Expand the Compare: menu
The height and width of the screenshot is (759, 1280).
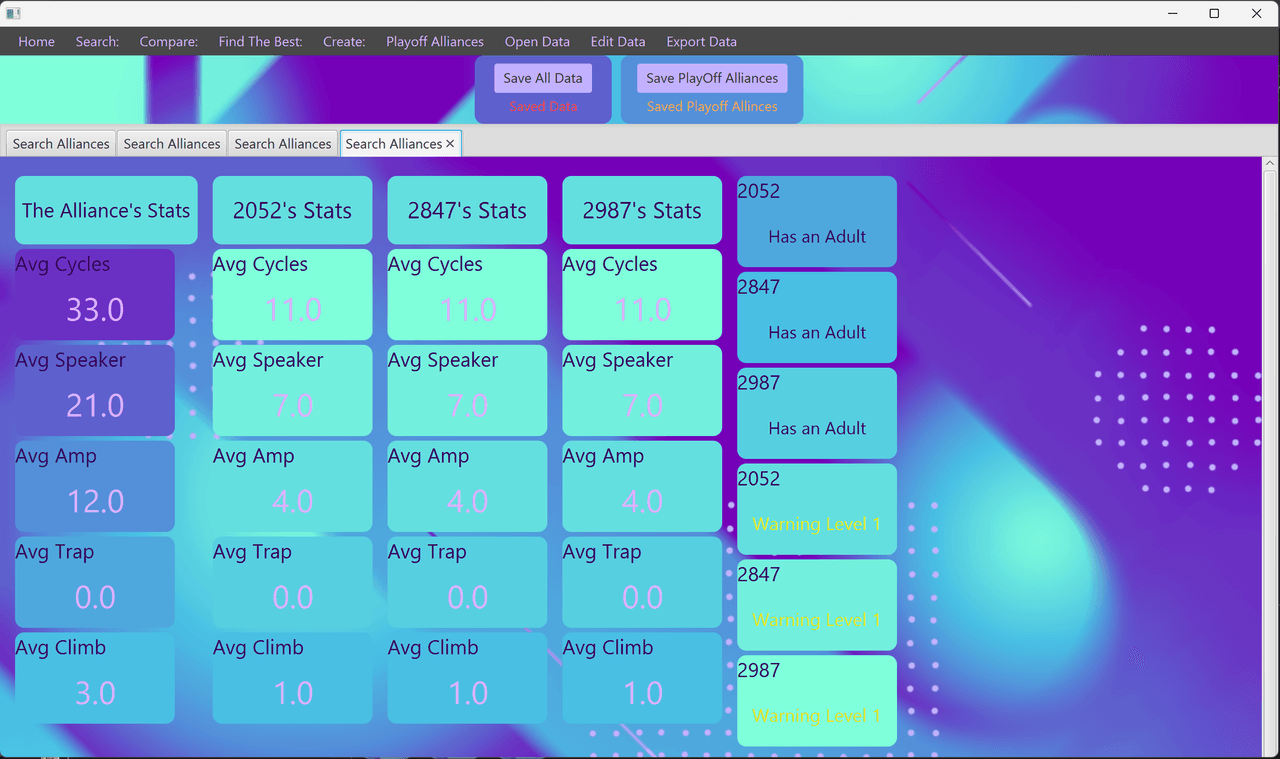point(168,42)
